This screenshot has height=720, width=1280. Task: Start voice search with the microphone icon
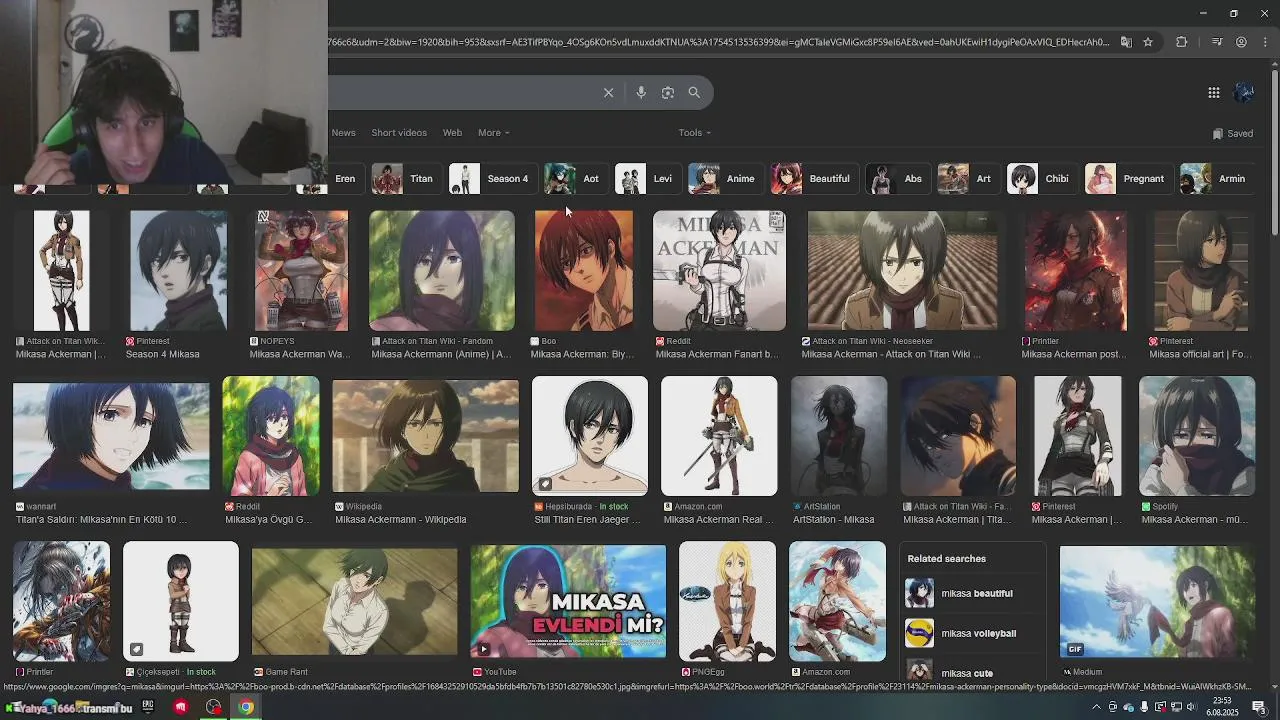click(x=641, y=92)
